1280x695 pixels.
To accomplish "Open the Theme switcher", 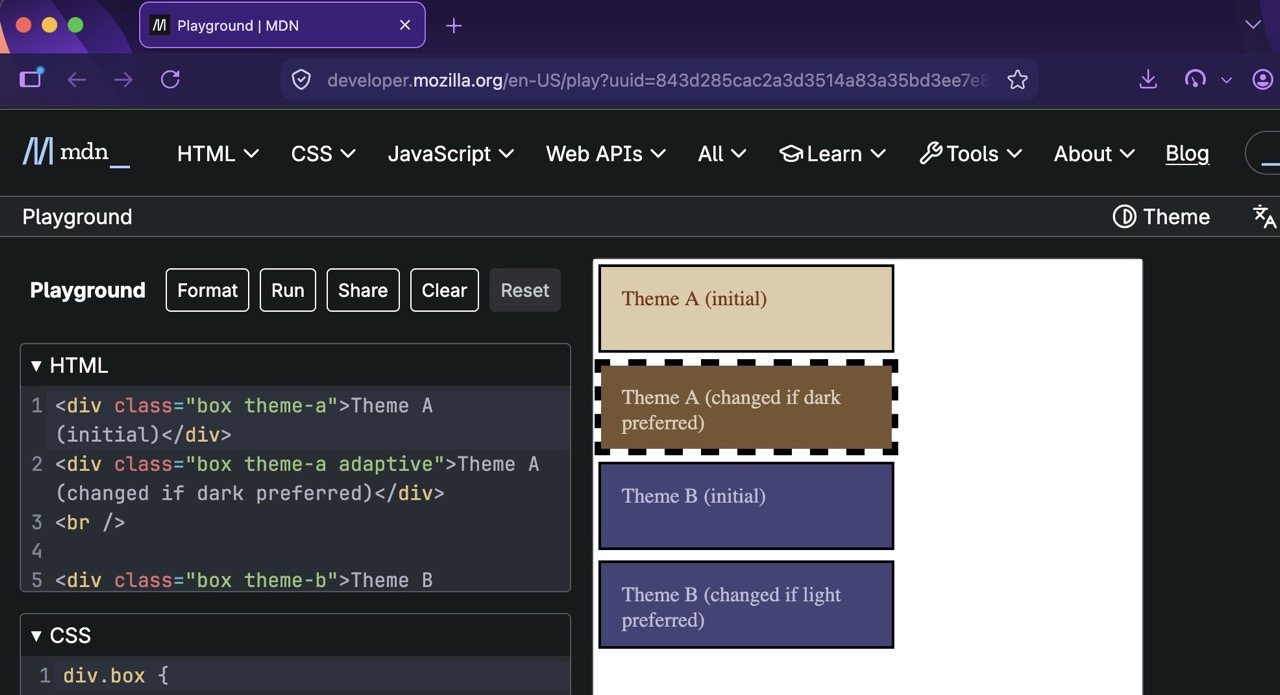I will 1161,216.
